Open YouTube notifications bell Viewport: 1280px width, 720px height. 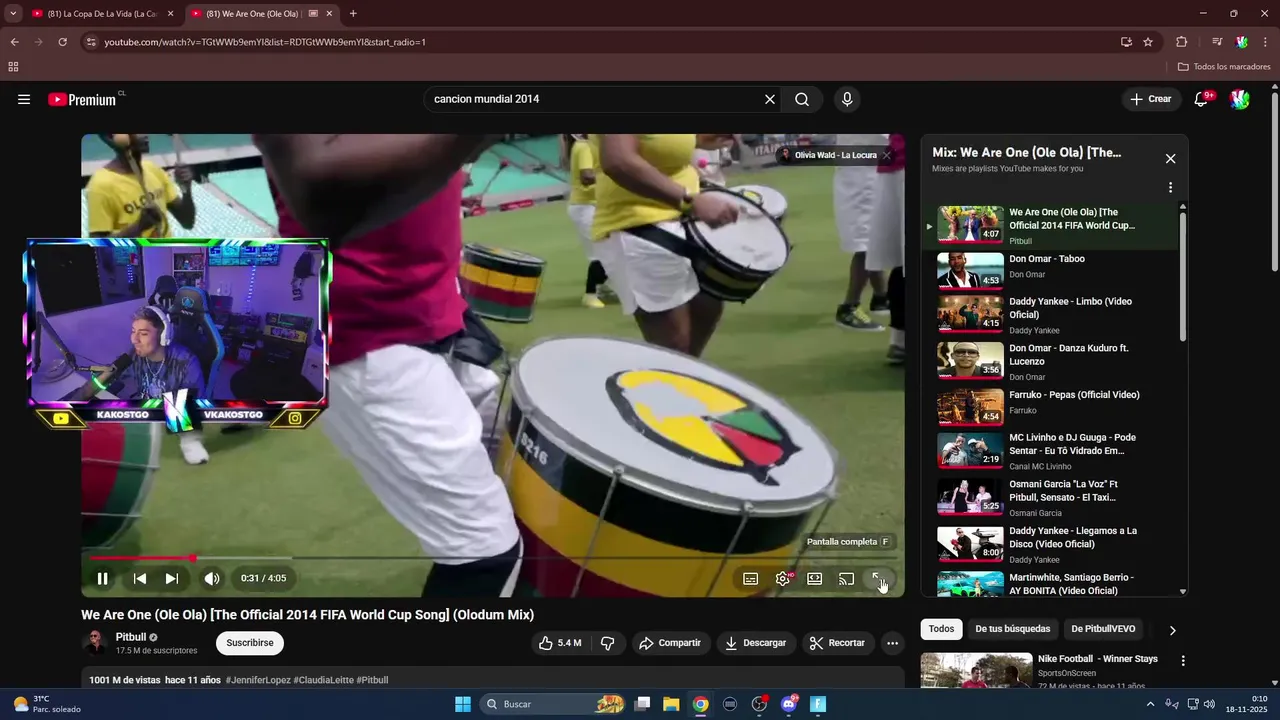(x=1202, y=99)
